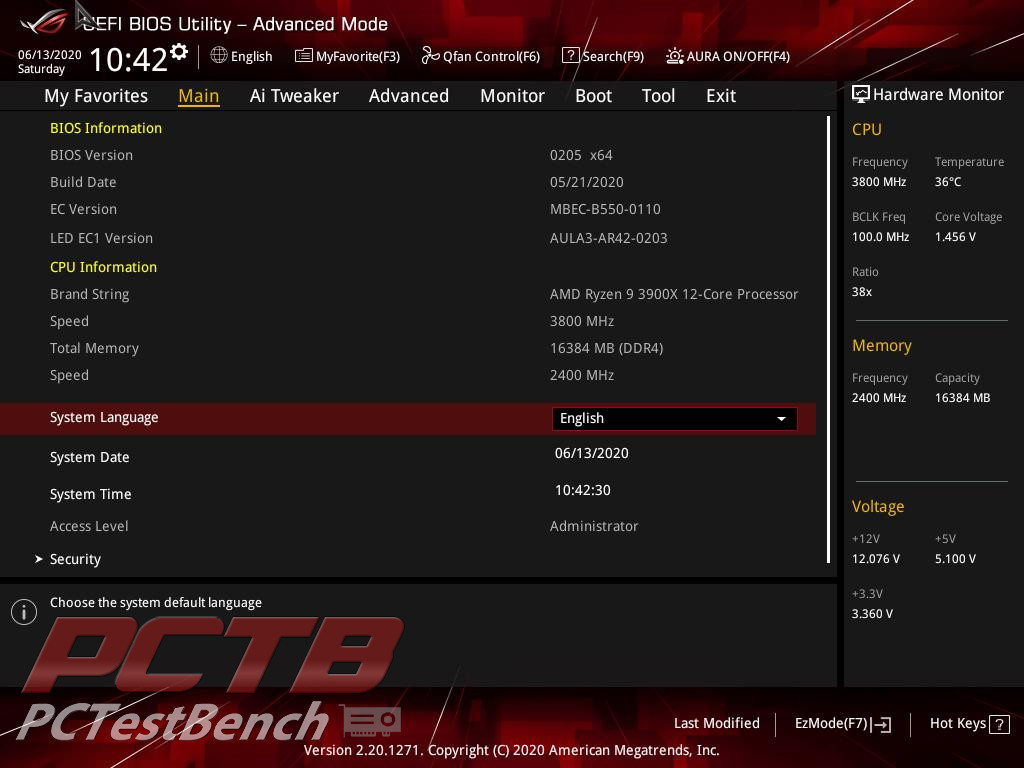Viewport: 1024px width, 768px height.
Task: Click AMD Ryzen 9 3900X brand string
Action: click(674, 295)
